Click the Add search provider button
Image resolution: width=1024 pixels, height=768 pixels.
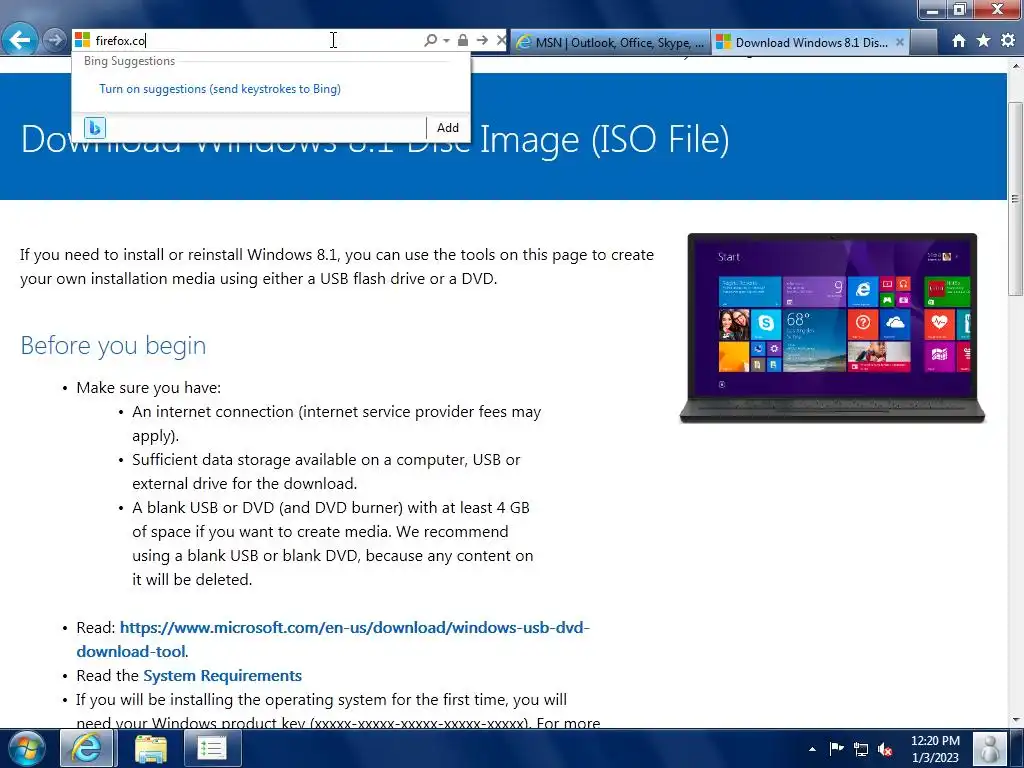click(447, 127)
